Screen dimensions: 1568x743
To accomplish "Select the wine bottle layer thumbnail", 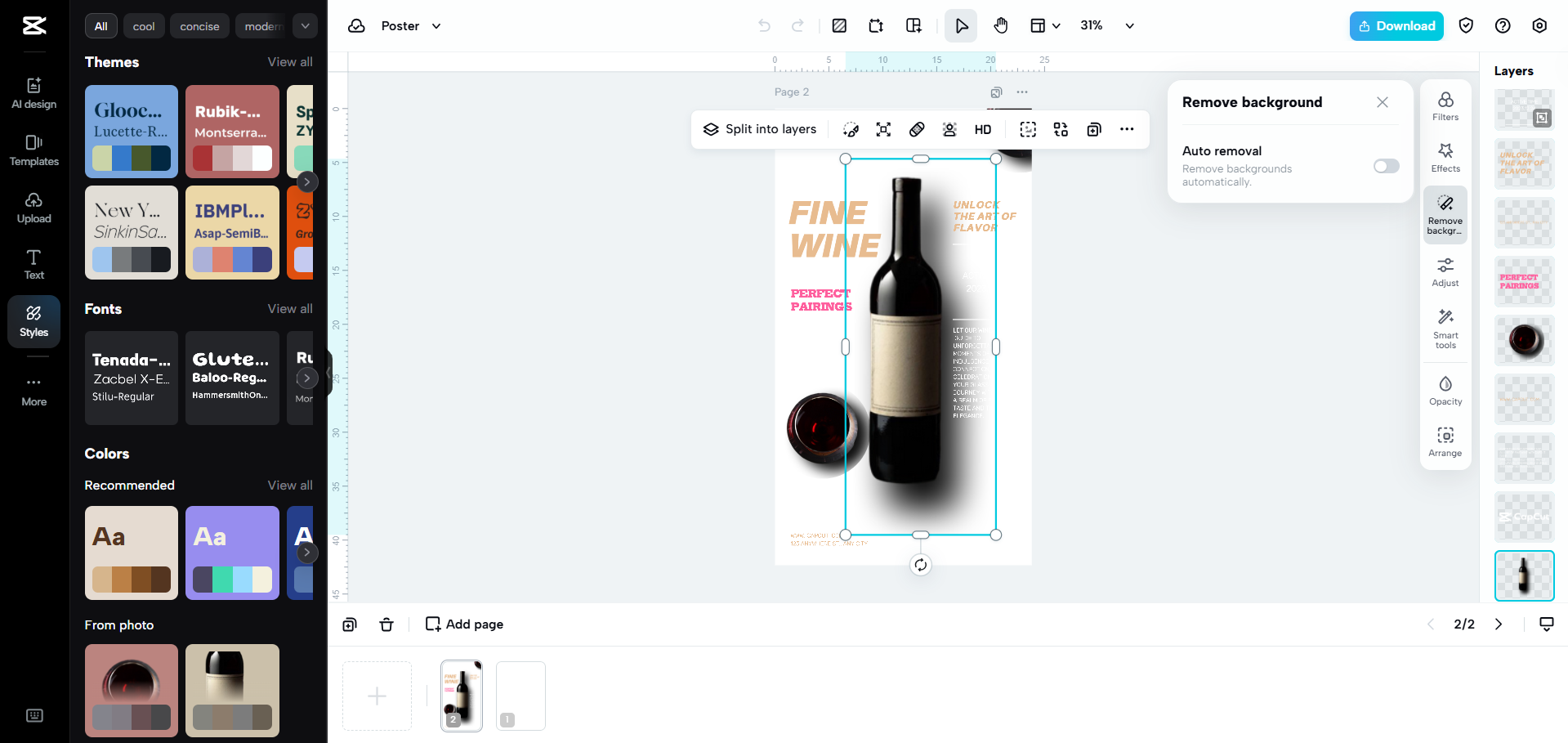I will [x=1523, y=575].
